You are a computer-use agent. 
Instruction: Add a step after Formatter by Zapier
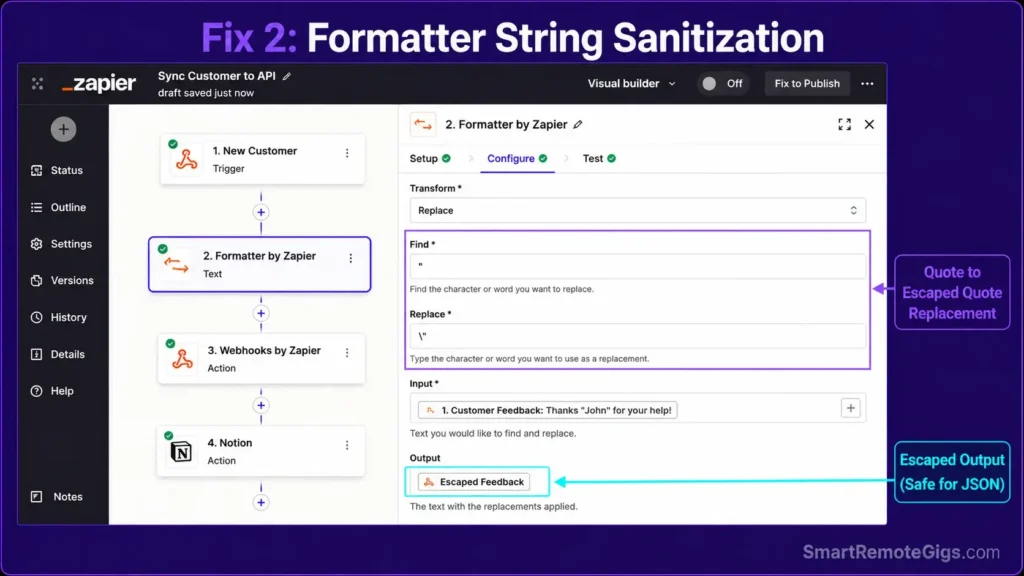point(261,313)
